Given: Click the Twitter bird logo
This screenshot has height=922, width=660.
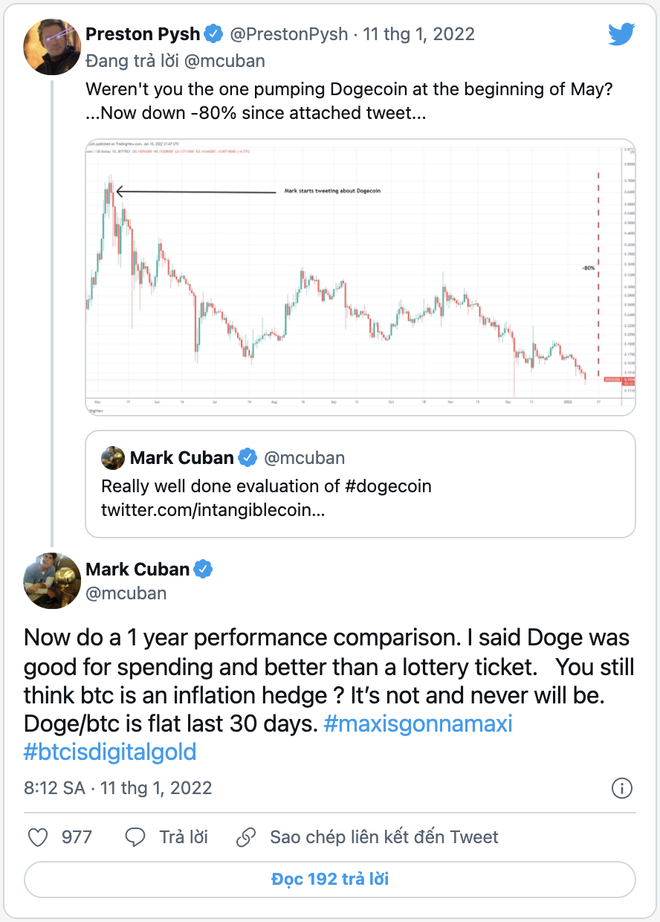Looking at the screenshot, I should click(x=621, y=34).
